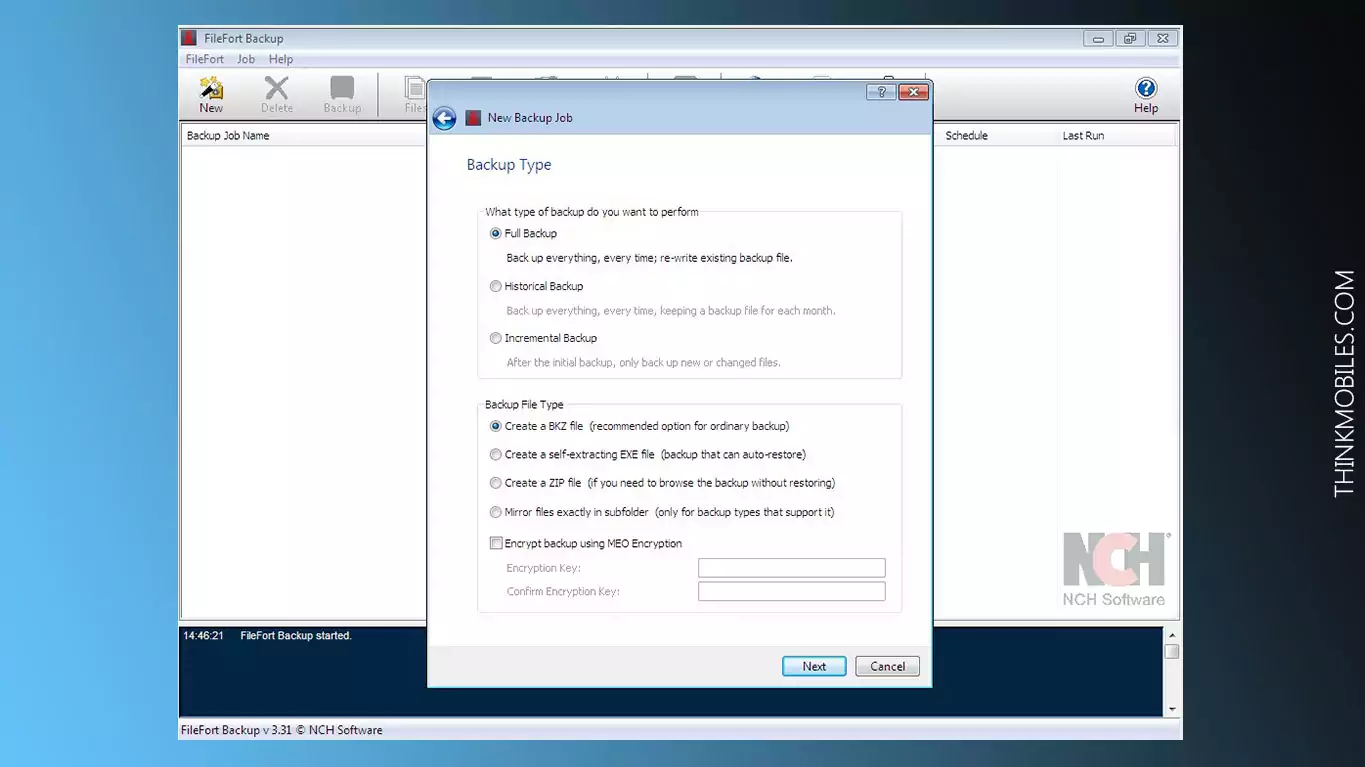
Task: Click the Confirm Encryption Key field
Action: tap(791, 591)
